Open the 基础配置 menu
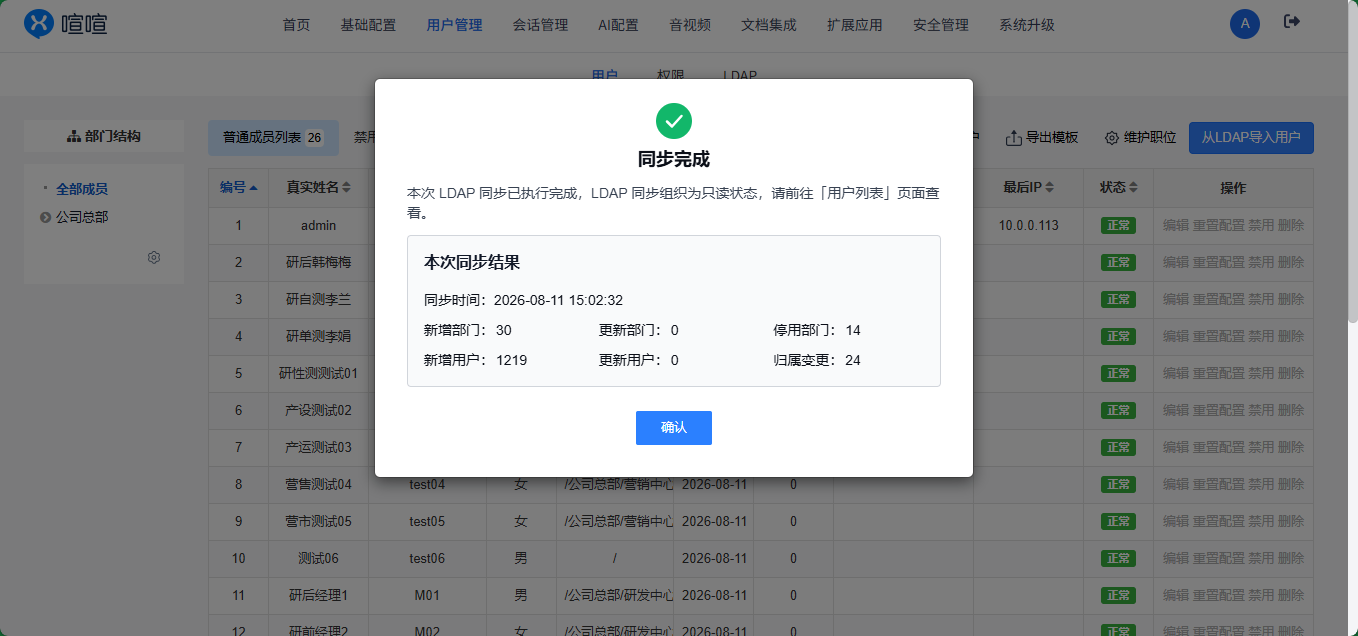Viewport: 1358px width, 636px height. (368, 26)
